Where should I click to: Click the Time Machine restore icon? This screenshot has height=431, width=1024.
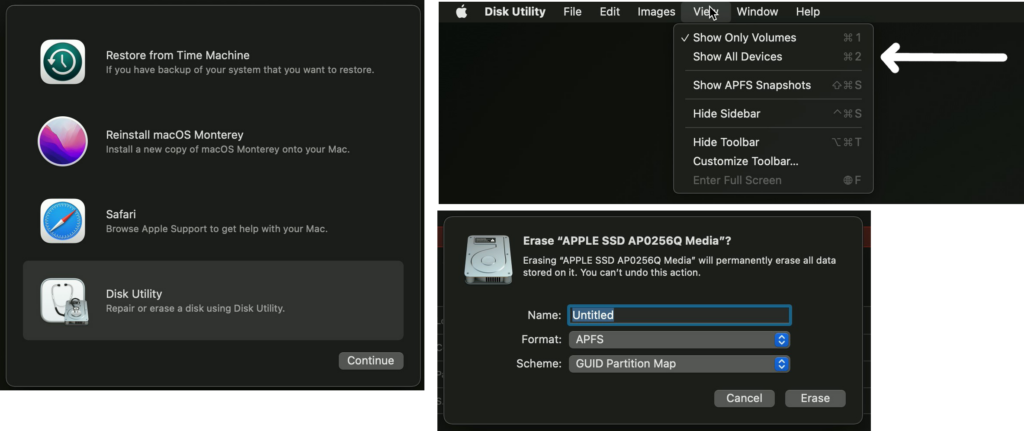pyautogui.click(x=62, y=62)
